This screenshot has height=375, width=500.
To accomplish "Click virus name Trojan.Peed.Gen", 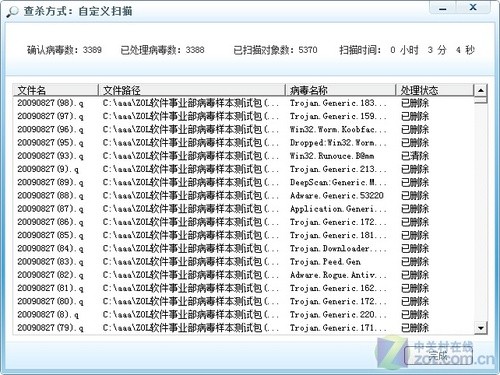I will click(325, 262).
